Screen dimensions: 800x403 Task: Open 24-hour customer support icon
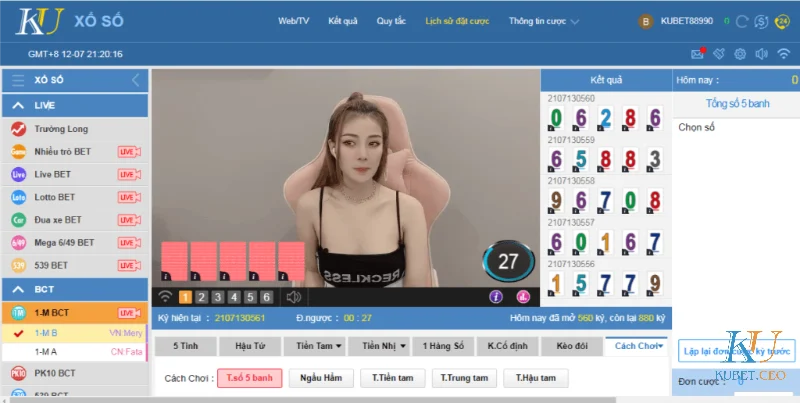coord(783,20)
